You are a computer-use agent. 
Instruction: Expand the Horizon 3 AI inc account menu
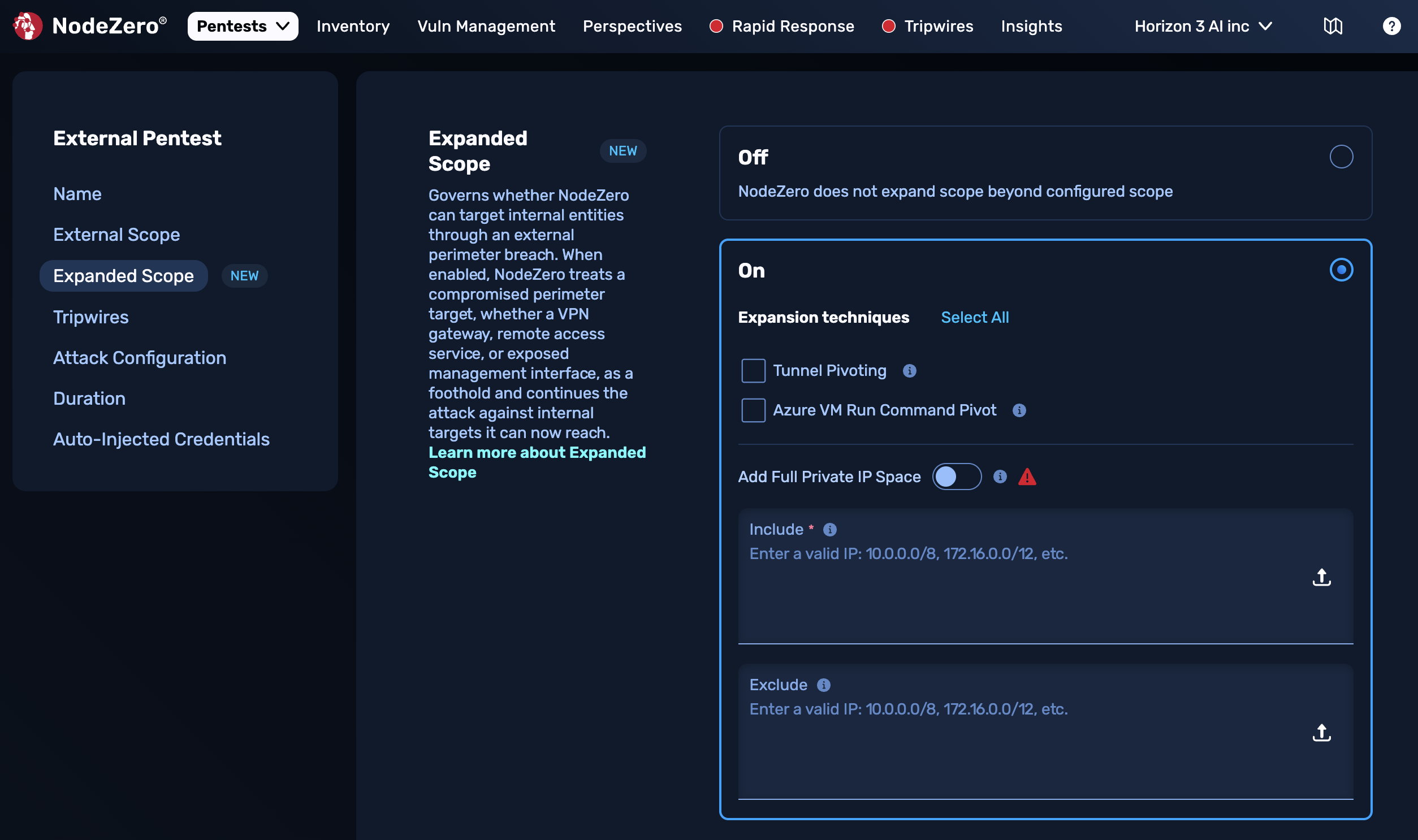[x=1203, y=26]
